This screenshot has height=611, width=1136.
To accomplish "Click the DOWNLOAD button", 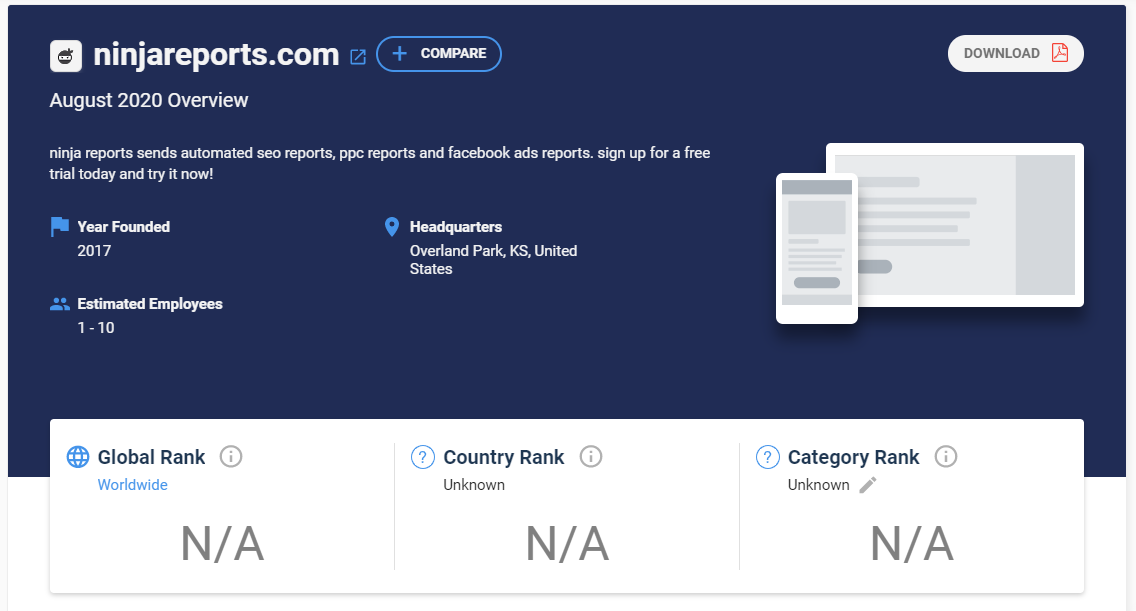I will pos(1015,53).
